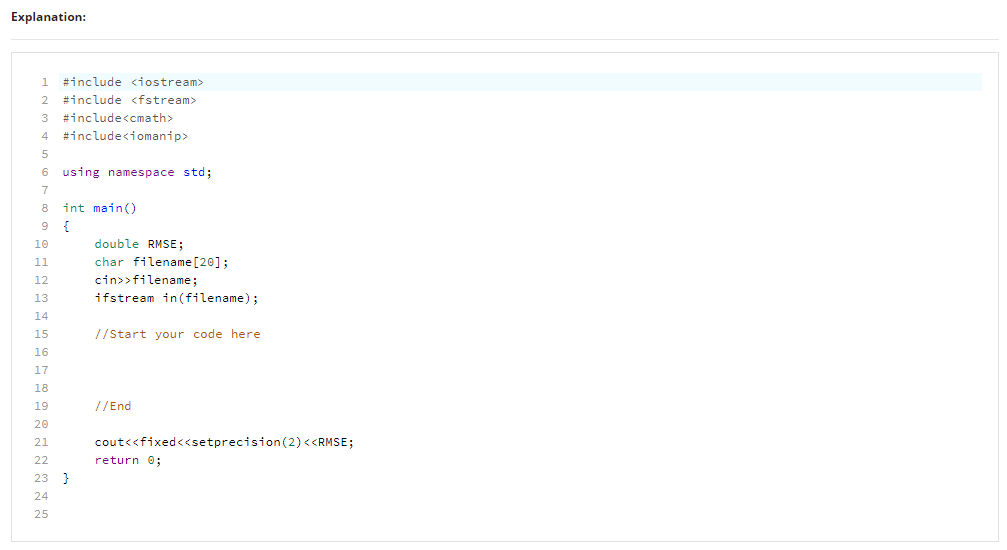Click the 'int main()' line

coord(100,208)
